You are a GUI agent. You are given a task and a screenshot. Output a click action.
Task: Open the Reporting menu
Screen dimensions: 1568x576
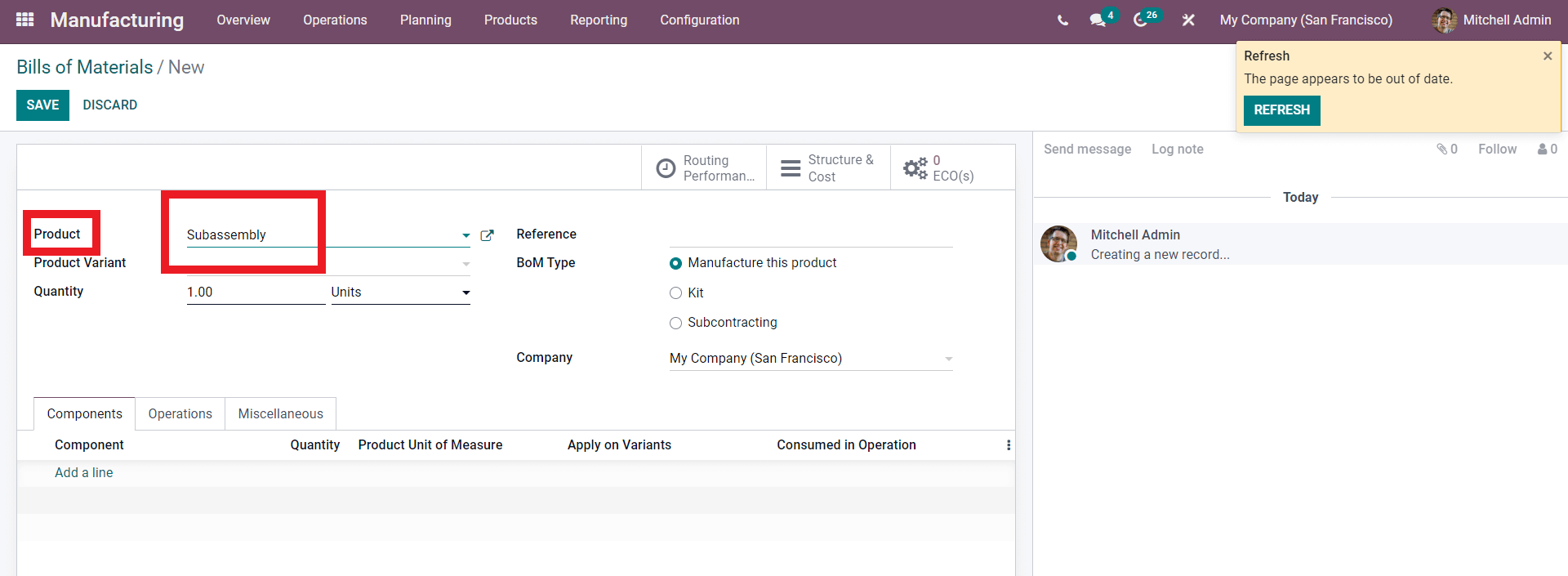click(599, 20)
